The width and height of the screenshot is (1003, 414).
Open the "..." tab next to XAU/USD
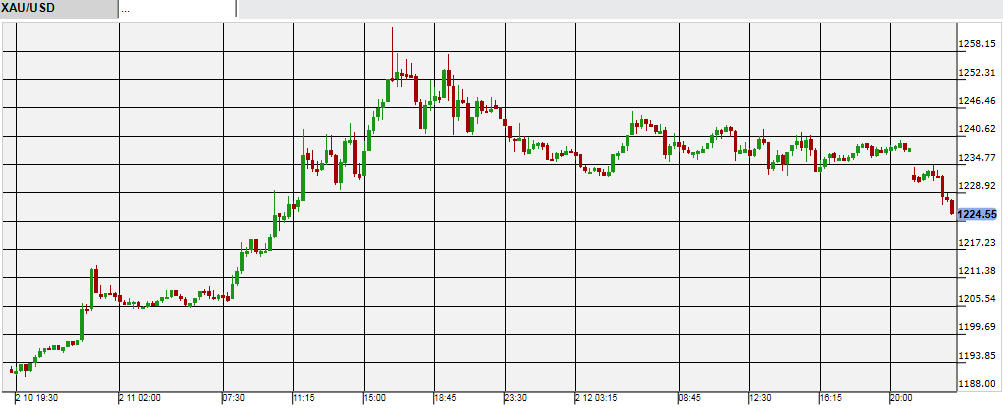click(176, 9)
